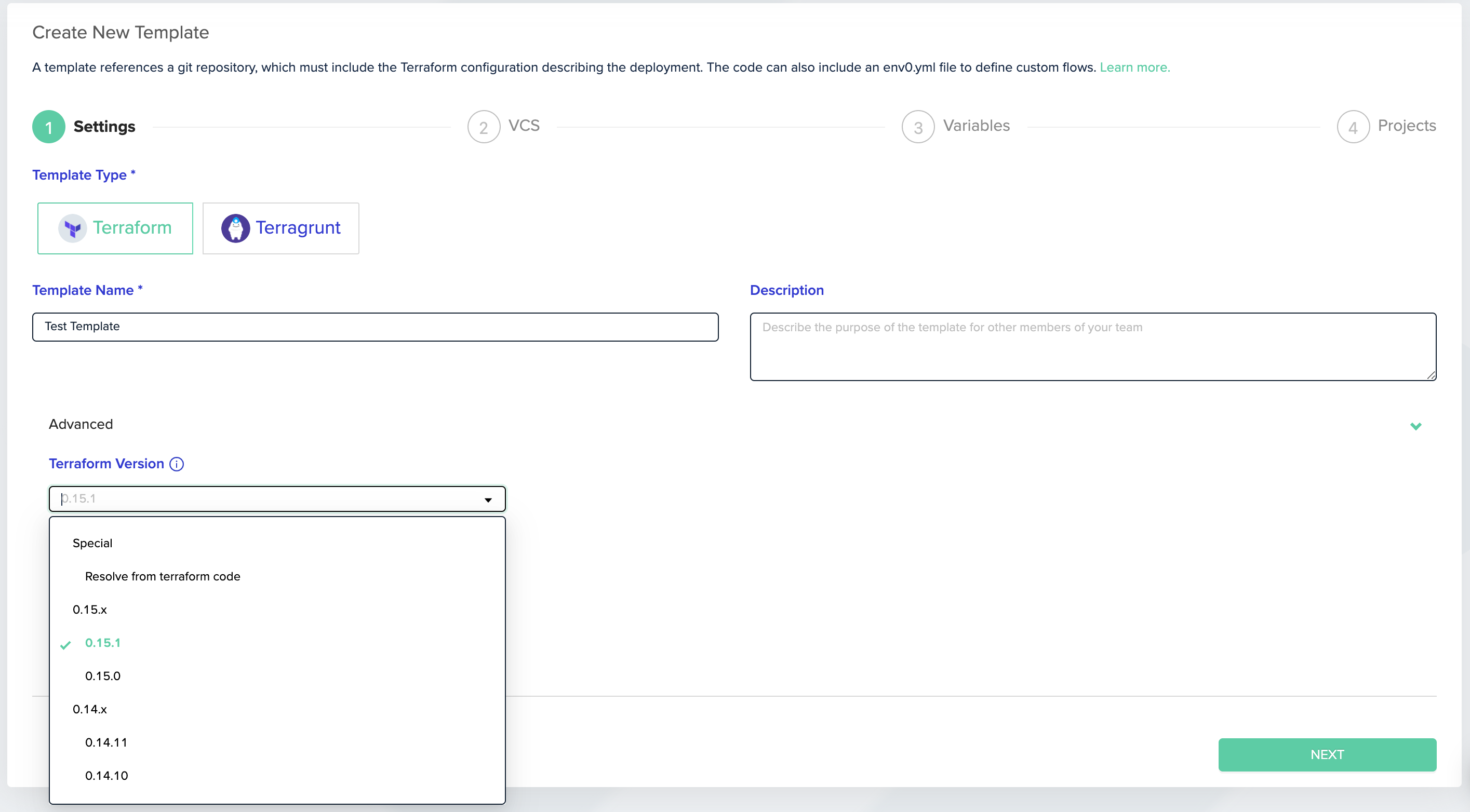Select version 0.15.0 in the list
This screenshot has height=812, width=1470.
(103, 676)
